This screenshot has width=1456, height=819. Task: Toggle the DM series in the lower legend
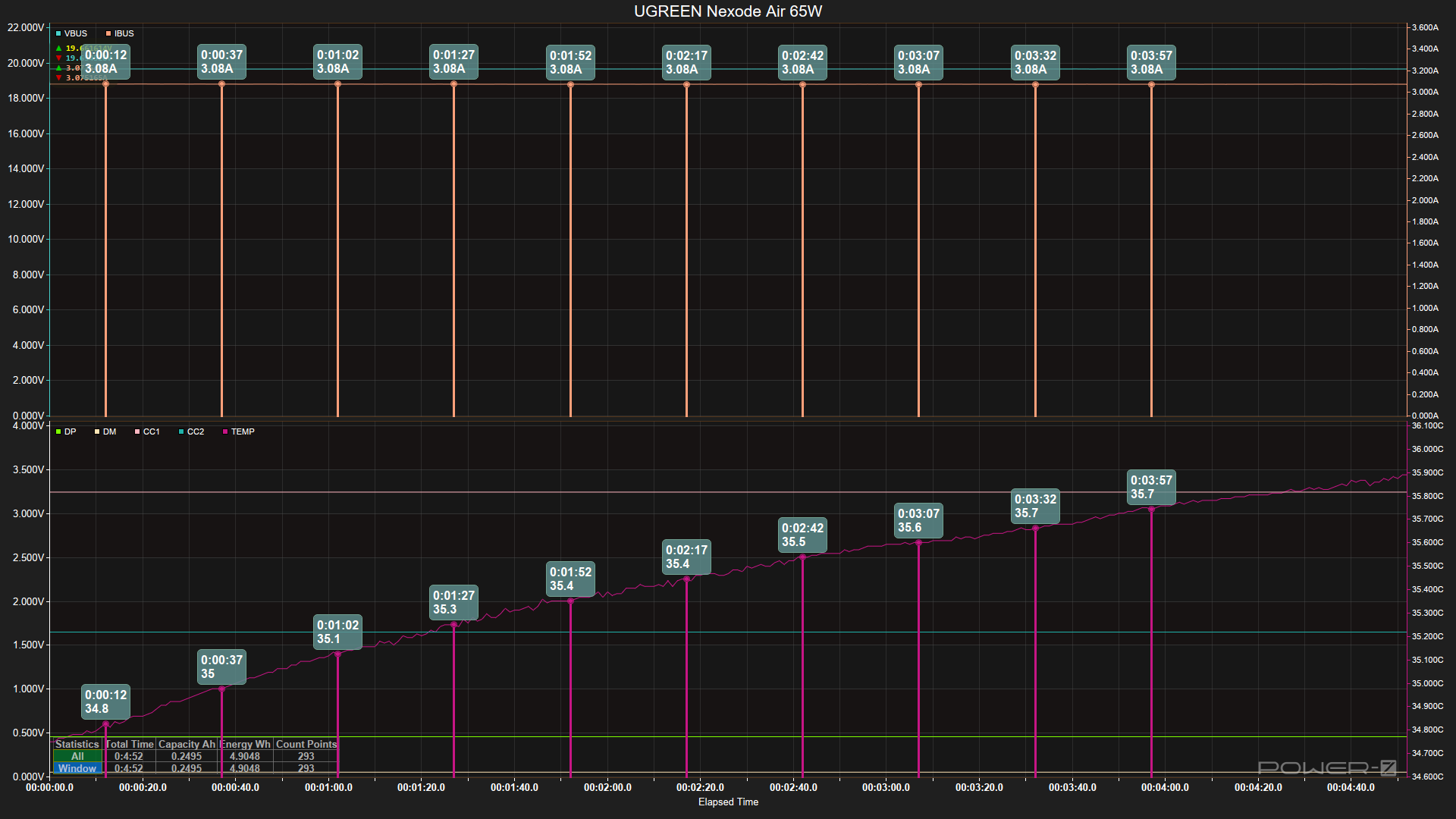click(x=105, y=431)
